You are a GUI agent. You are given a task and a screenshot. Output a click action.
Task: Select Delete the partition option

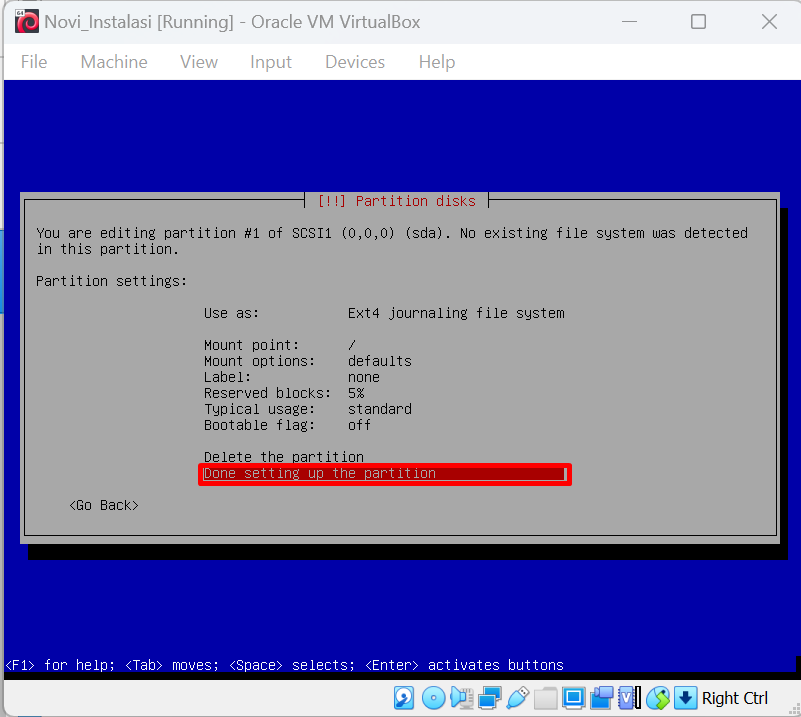pyautogui.click(x=284, y=457)
